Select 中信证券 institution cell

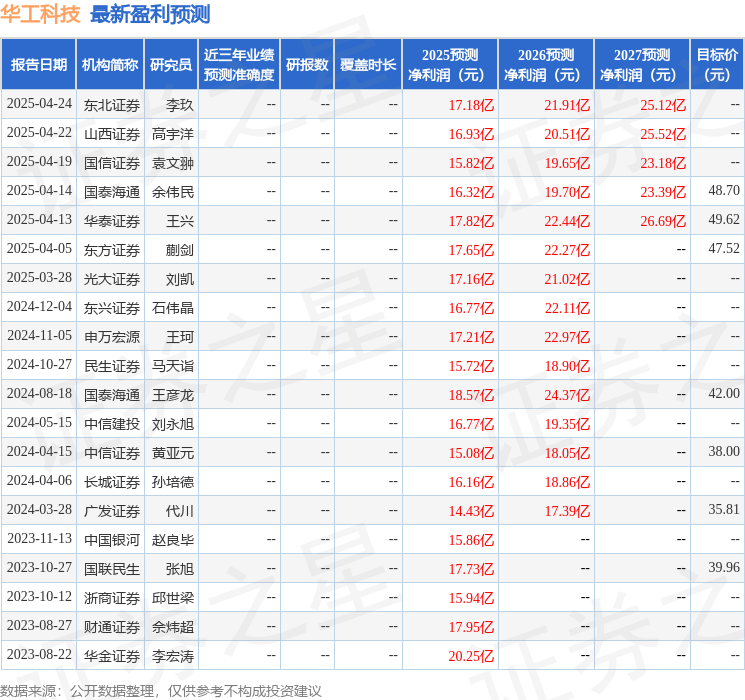(x=112, y=453)
